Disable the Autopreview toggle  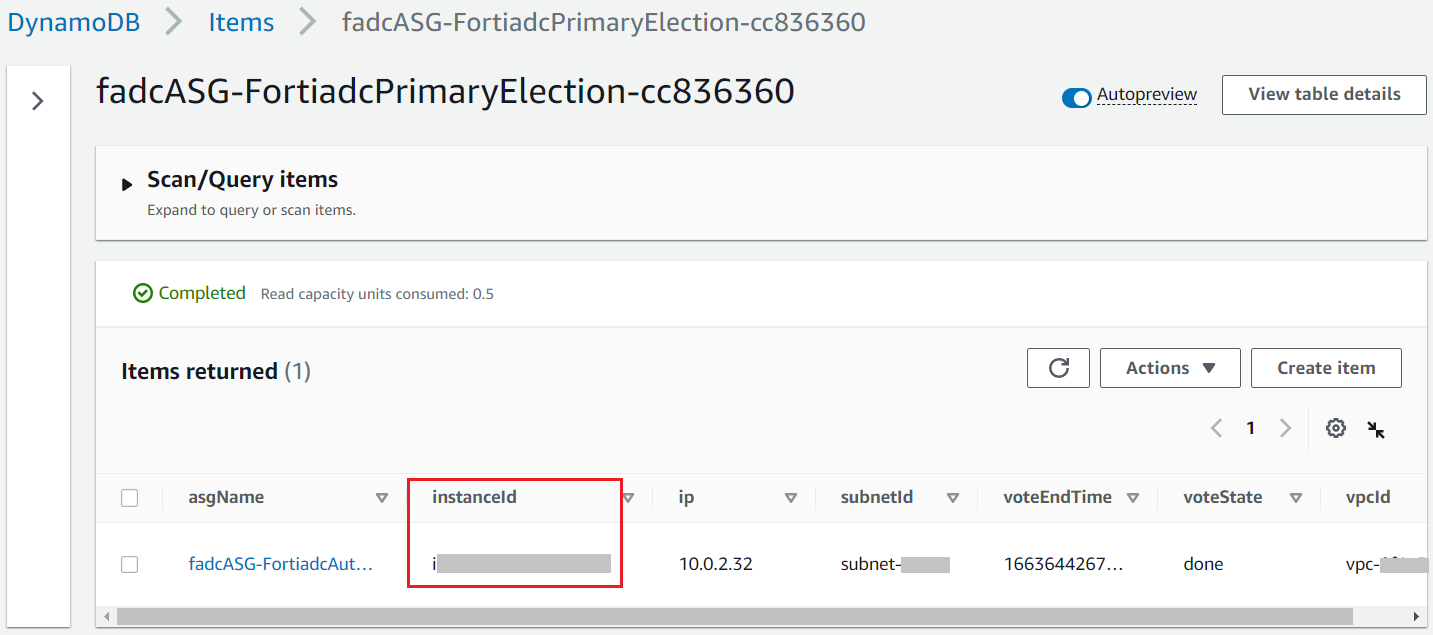(1076, 98)
